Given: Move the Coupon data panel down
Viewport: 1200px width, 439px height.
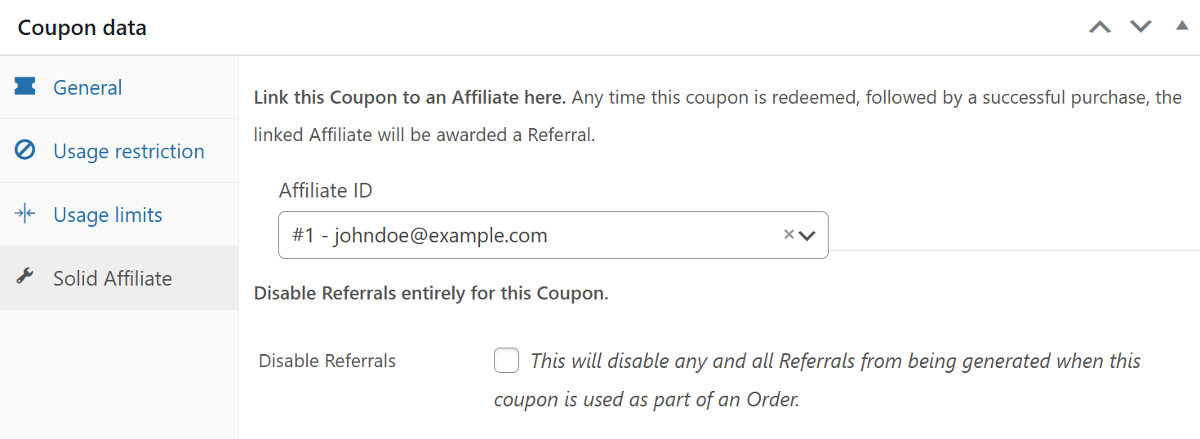Looking at the screenshot, I should click(1141, 27).
